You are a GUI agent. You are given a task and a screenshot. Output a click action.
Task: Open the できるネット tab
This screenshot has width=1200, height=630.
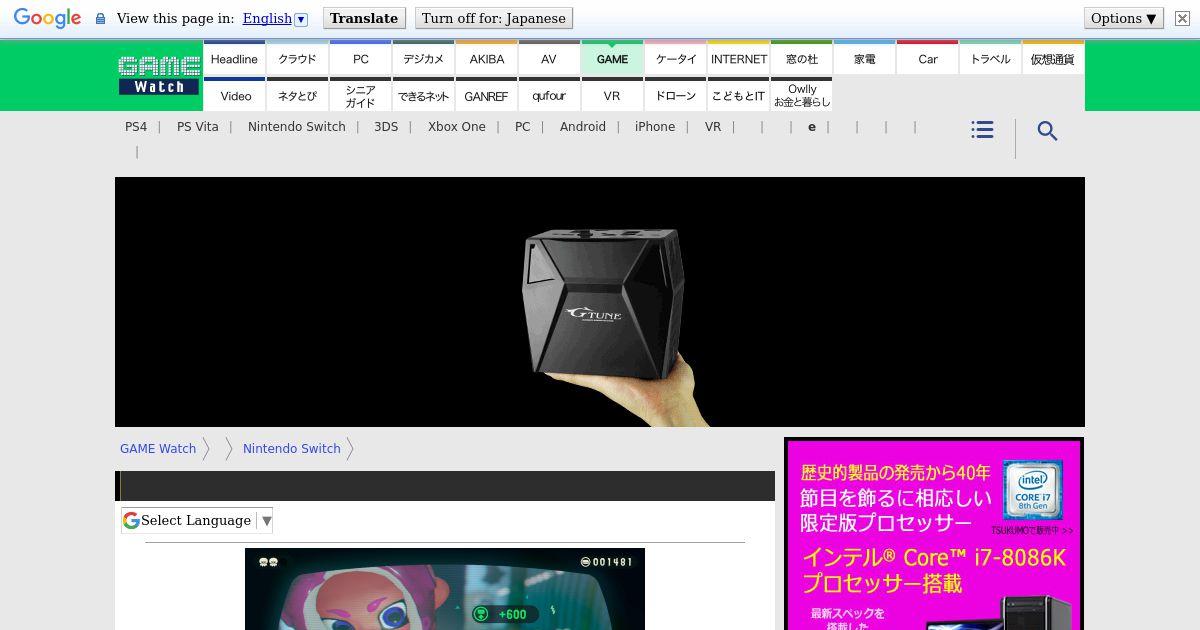[x=423, y=95]
